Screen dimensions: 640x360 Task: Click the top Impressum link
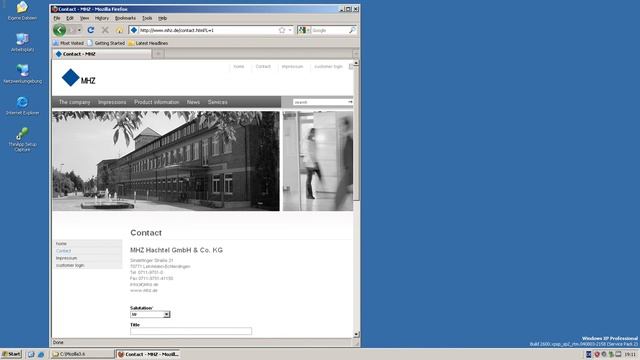pyautogui.click(x=292, y=66)
